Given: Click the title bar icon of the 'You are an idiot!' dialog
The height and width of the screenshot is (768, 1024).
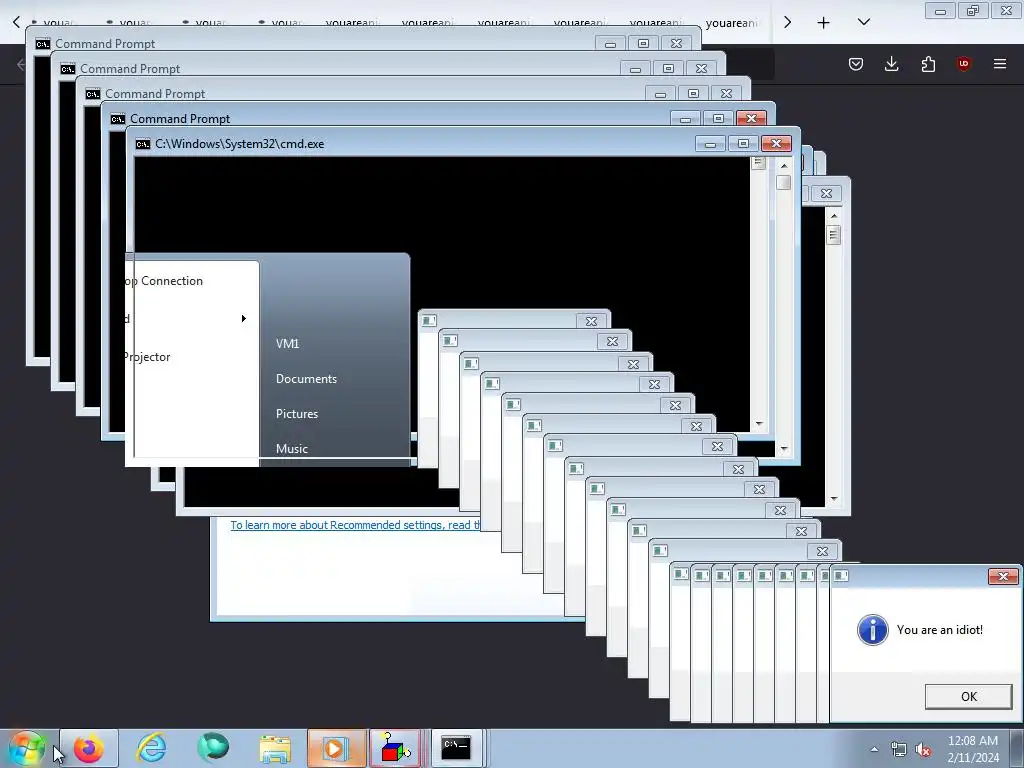Looking at the screenshot, I should pyautogui.click(x=841, y=575).
